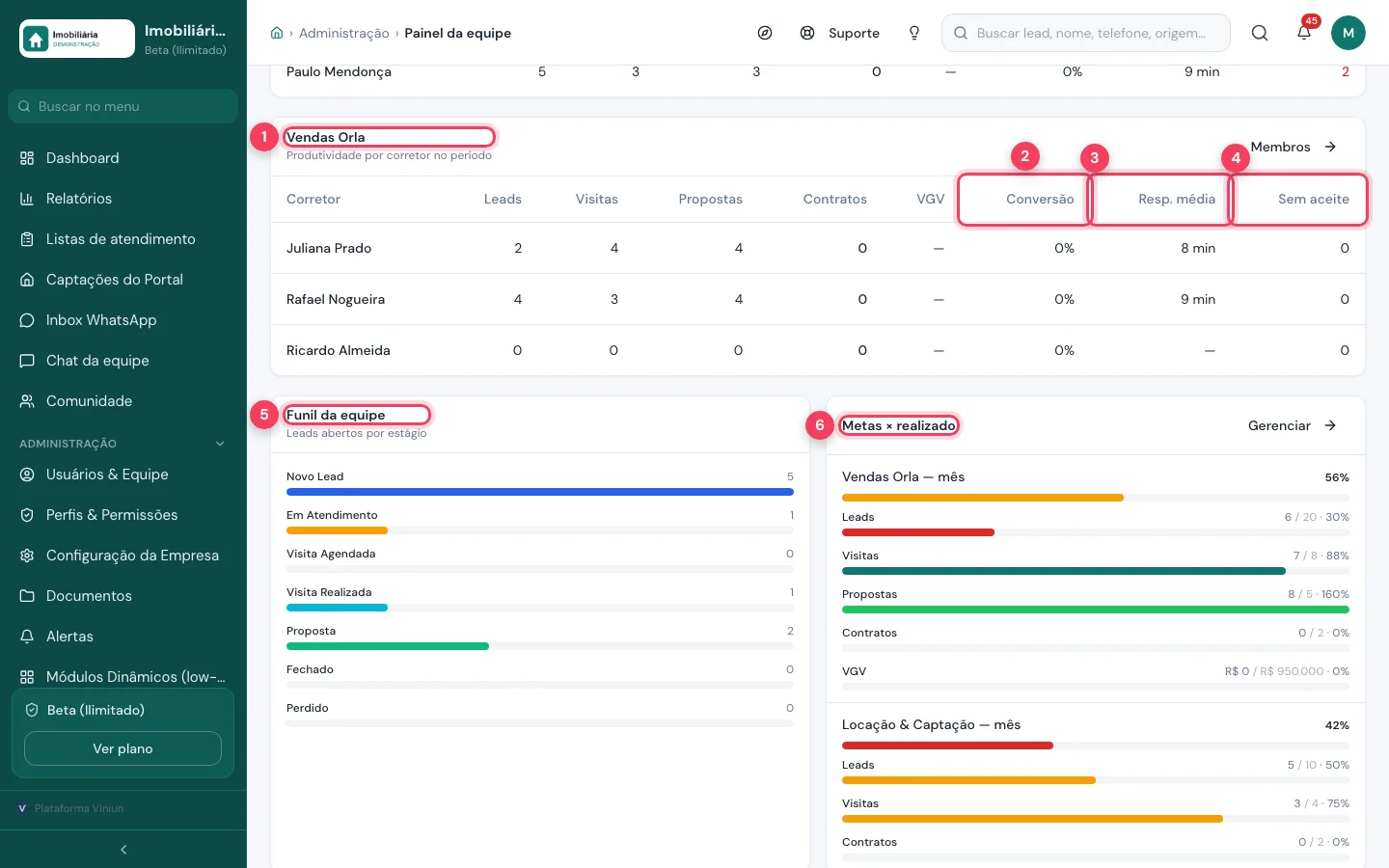The width and height of the screenshot is (1389, 868).
Task: Click Gerenciar link in Metas panel
Action: coord(1293,425)
